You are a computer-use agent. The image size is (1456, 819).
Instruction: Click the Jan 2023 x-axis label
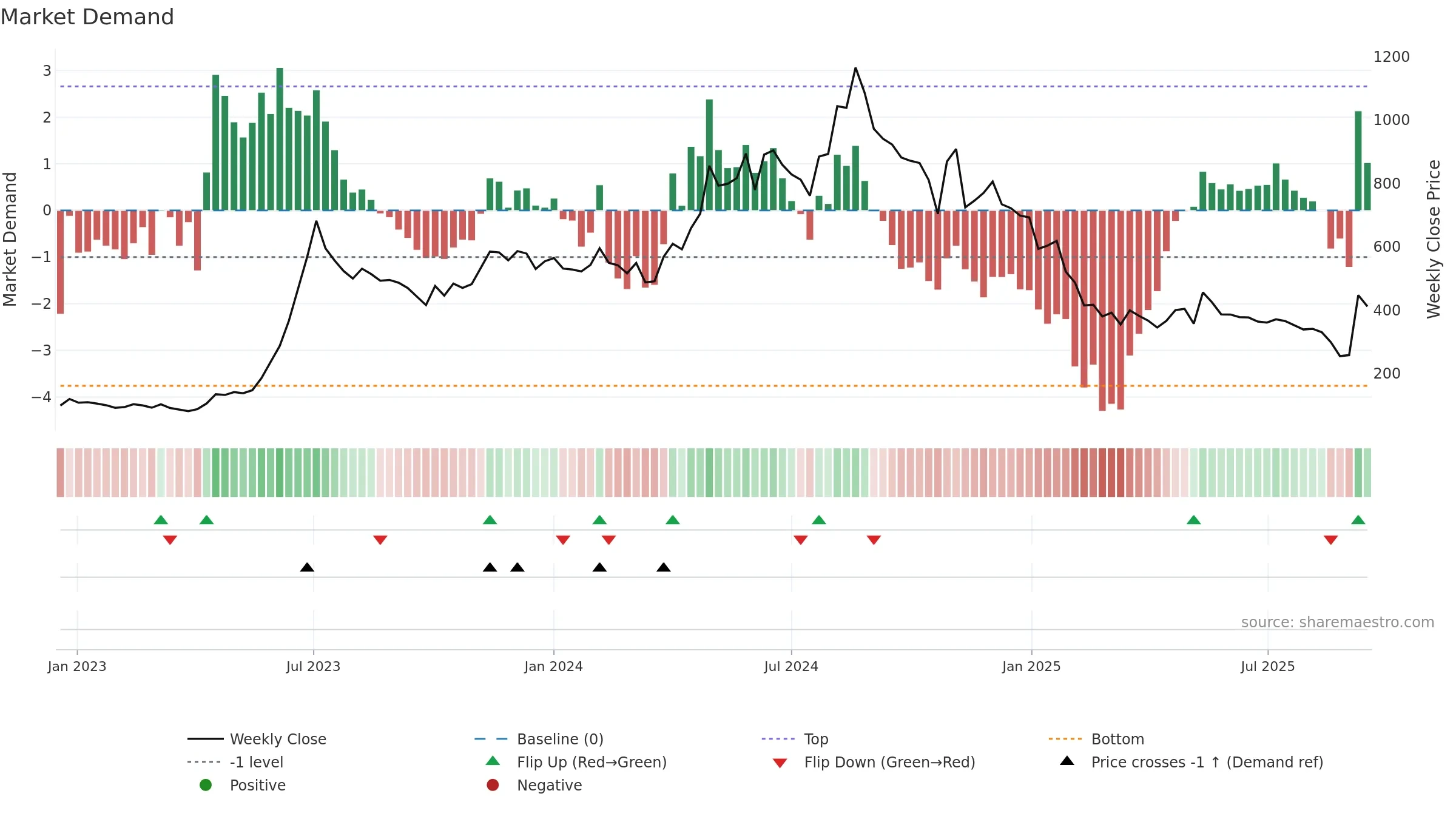point(77,667)
